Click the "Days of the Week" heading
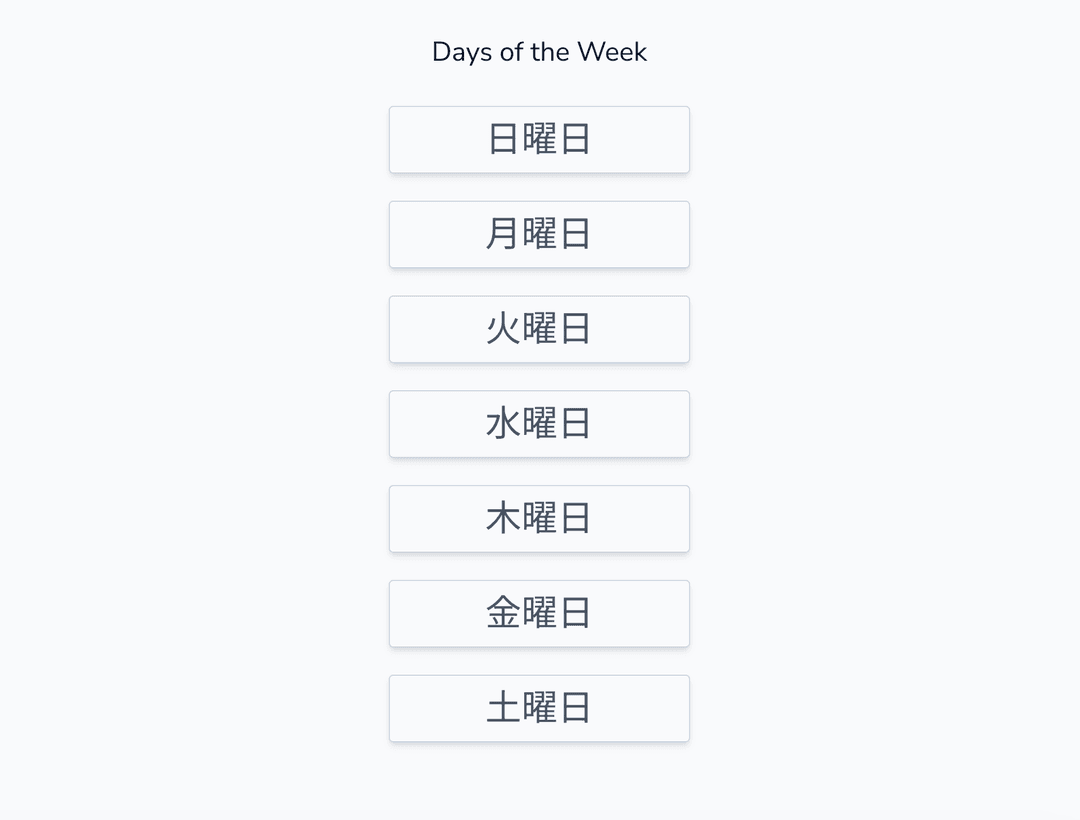This screenshot has height=820, width=1080. tap(539, 52)
